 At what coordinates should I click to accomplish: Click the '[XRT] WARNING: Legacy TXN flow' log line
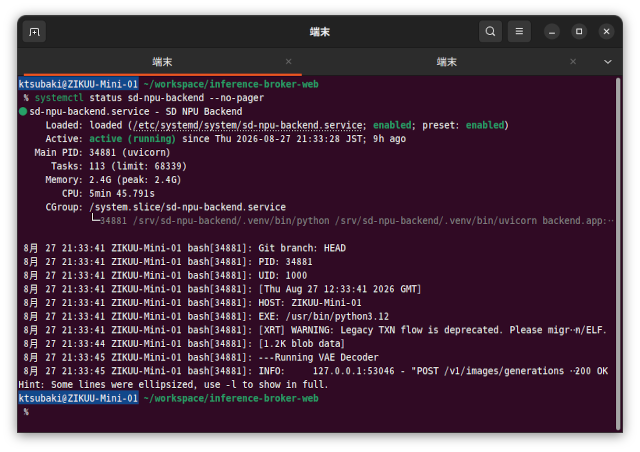[315, 330]
